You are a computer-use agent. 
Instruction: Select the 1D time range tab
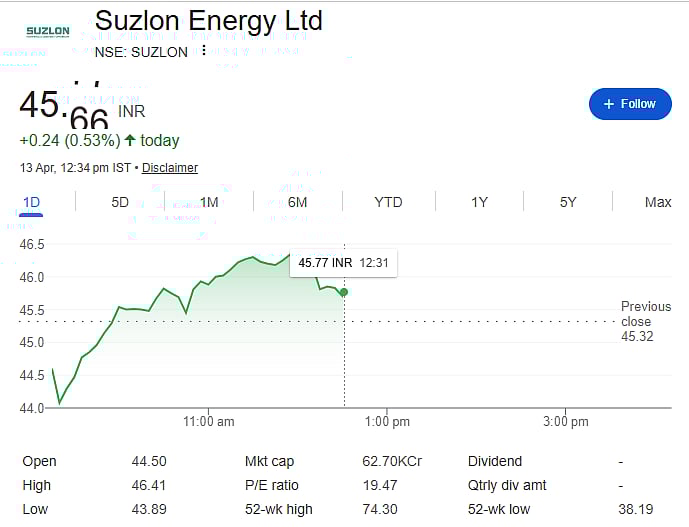31,202
